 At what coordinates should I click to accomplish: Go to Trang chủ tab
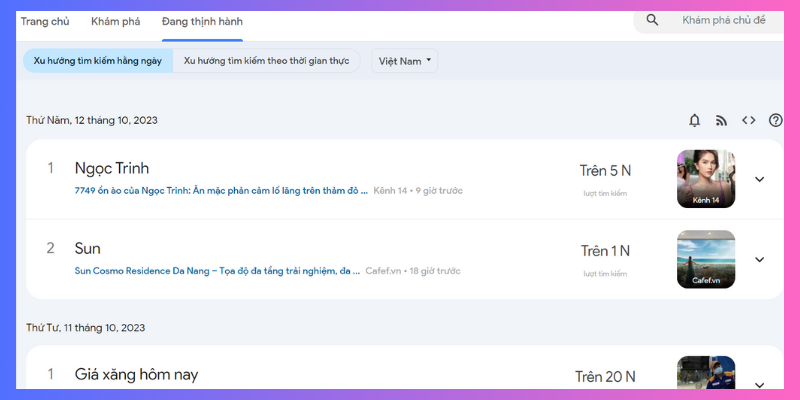coord(45,21)
